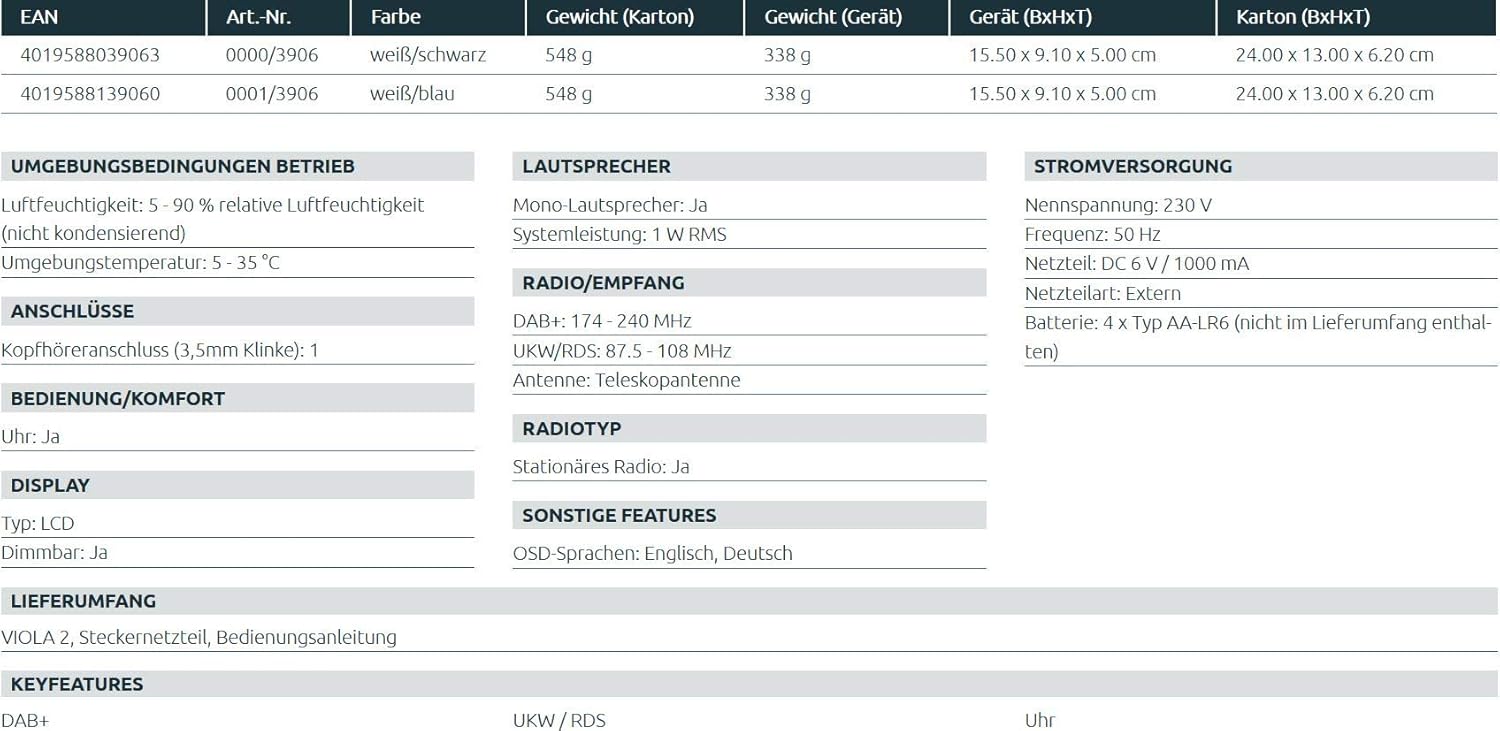Select the Netzteil DC 6 V line
The width and height of the screenshot is (1500, 731).
(x=1136, y=264)
